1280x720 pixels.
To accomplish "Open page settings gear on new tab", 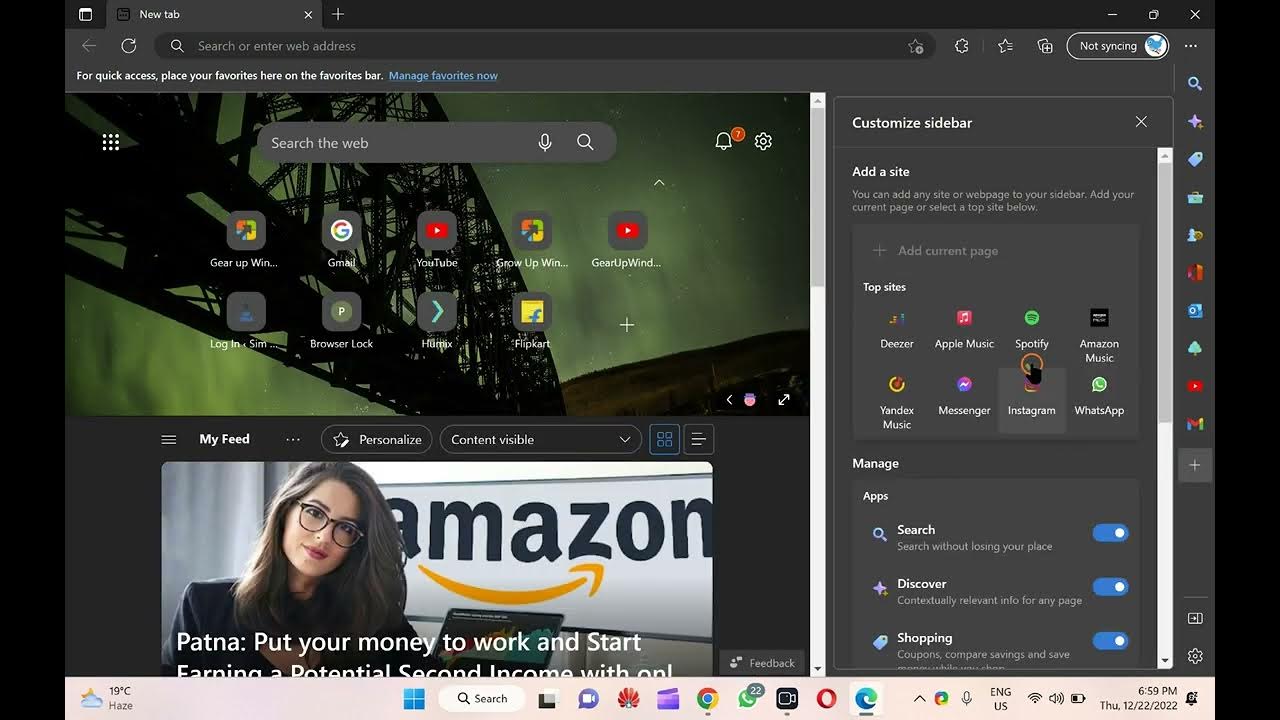I will point(763,142).
